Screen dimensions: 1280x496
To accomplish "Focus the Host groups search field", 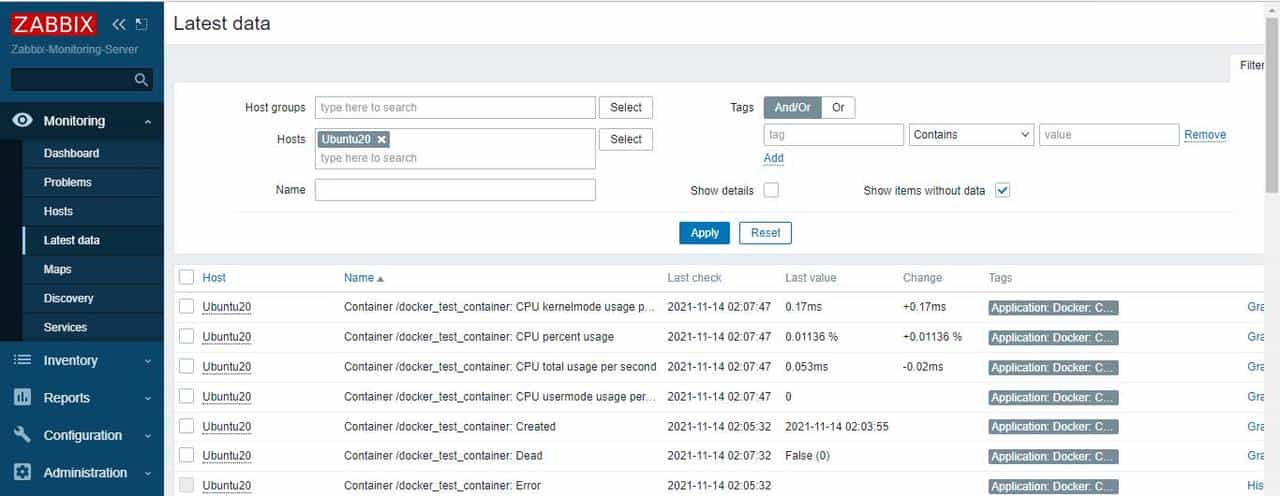I will 455,107.
